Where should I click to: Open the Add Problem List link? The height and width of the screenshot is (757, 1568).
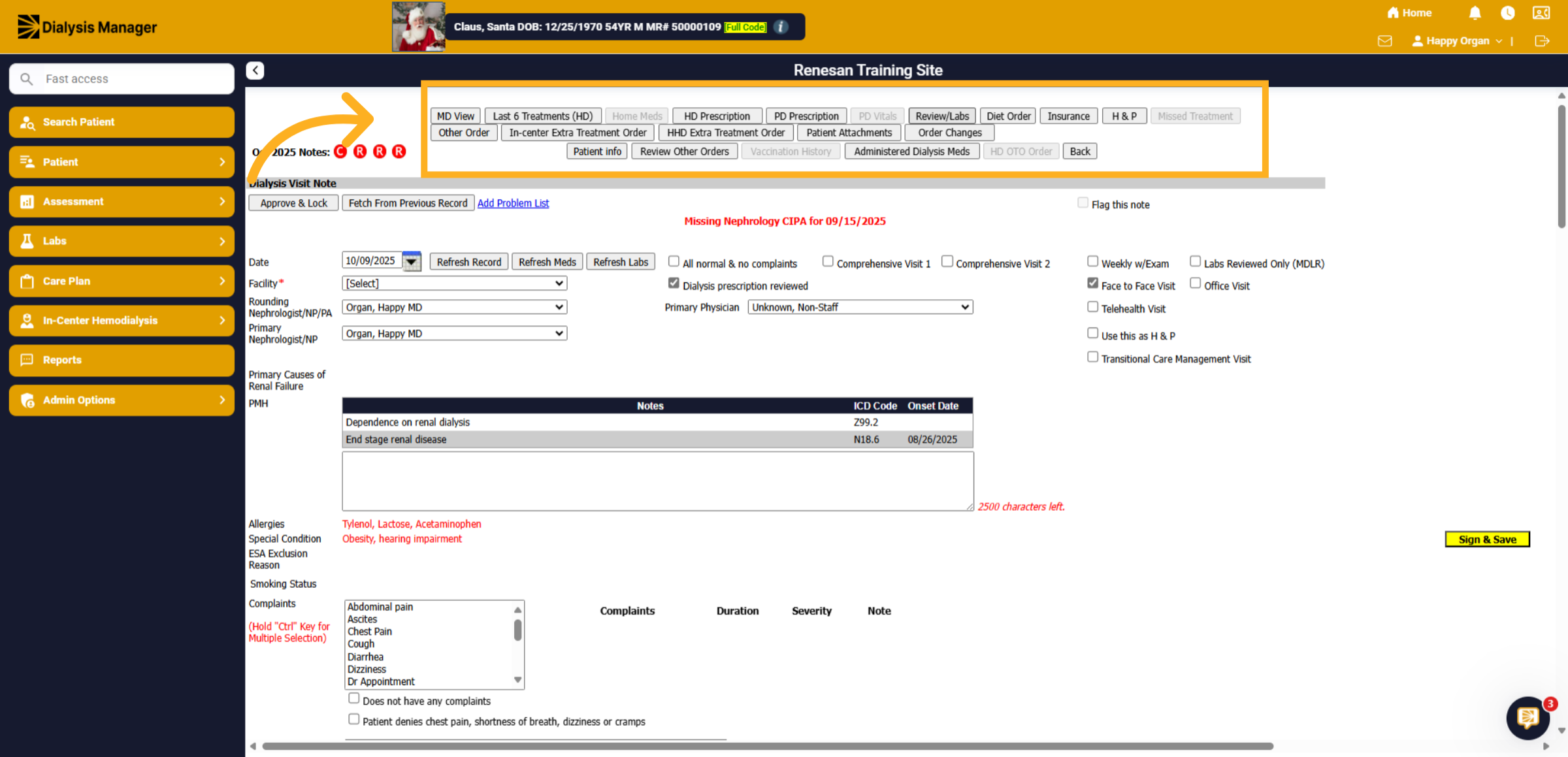(x=513, y=203)
